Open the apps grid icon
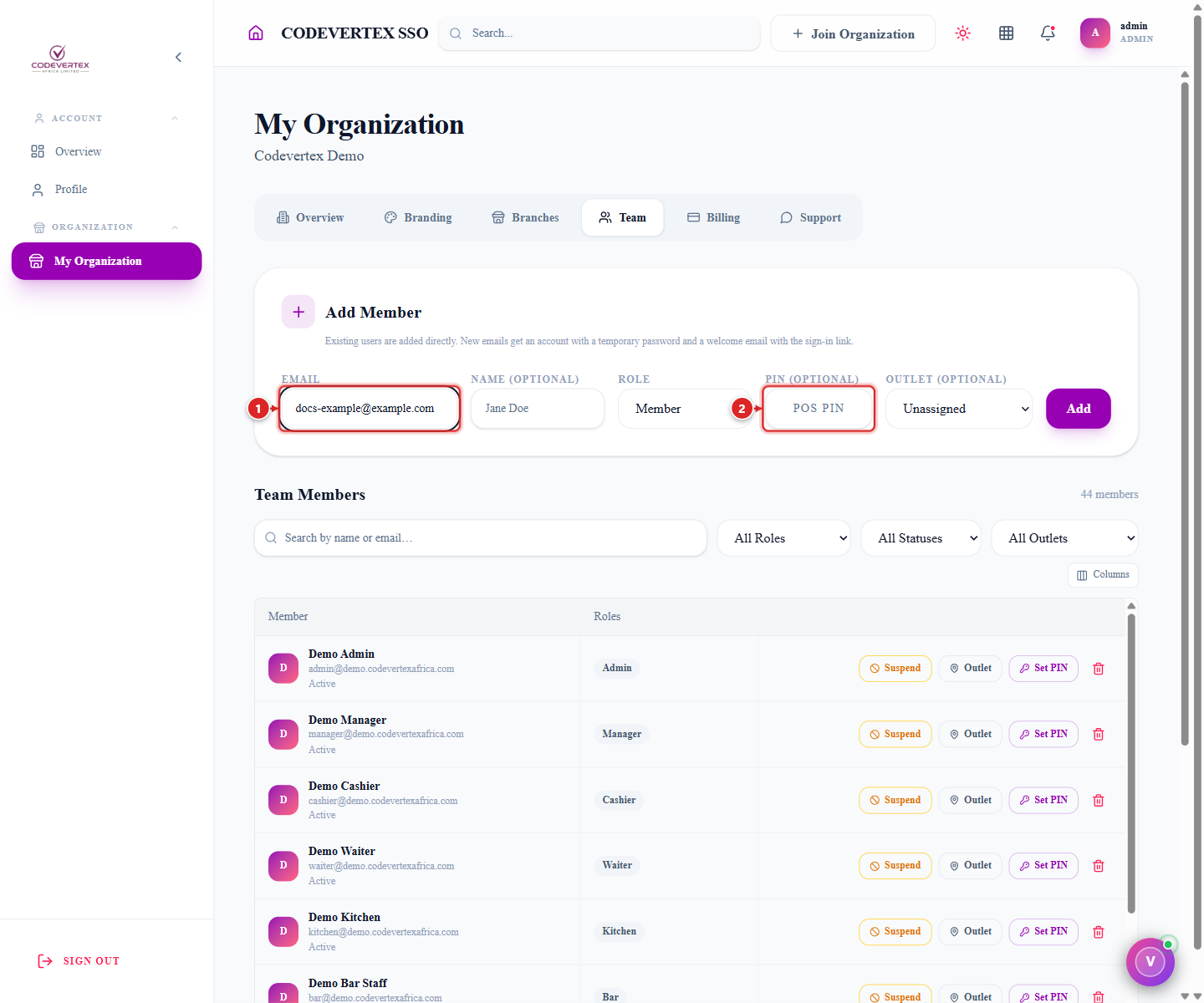The height and width of the screenshot is (1003, 1204). click(x=1007, y=33)
